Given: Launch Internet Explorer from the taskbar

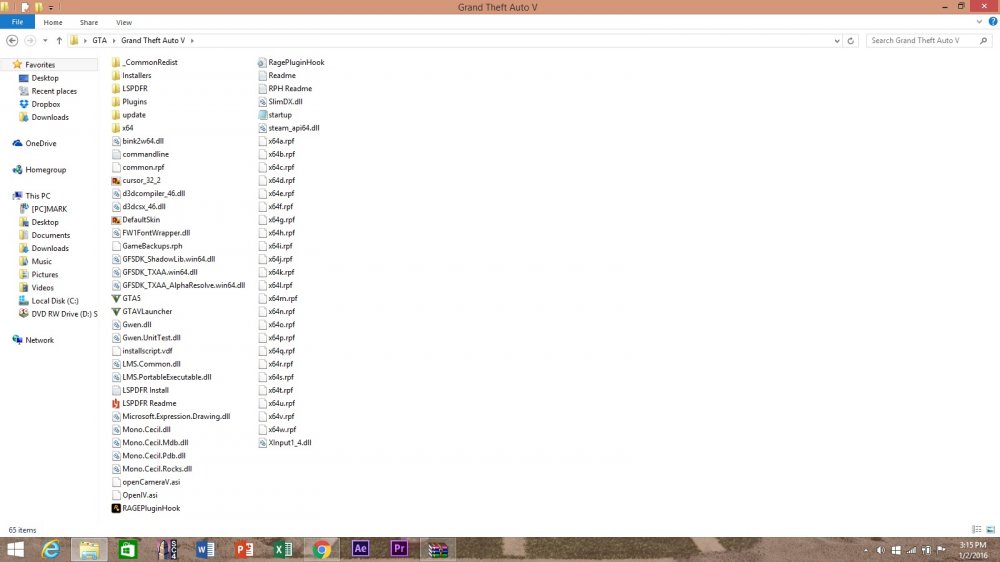Looking at the screenshot, I should (x=50, y=549).
